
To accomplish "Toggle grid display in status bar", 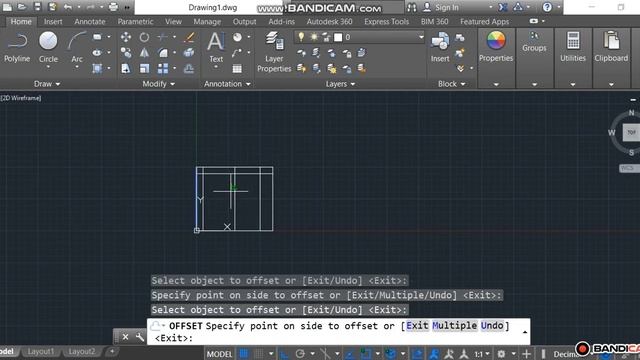I will tap(244, 354).
